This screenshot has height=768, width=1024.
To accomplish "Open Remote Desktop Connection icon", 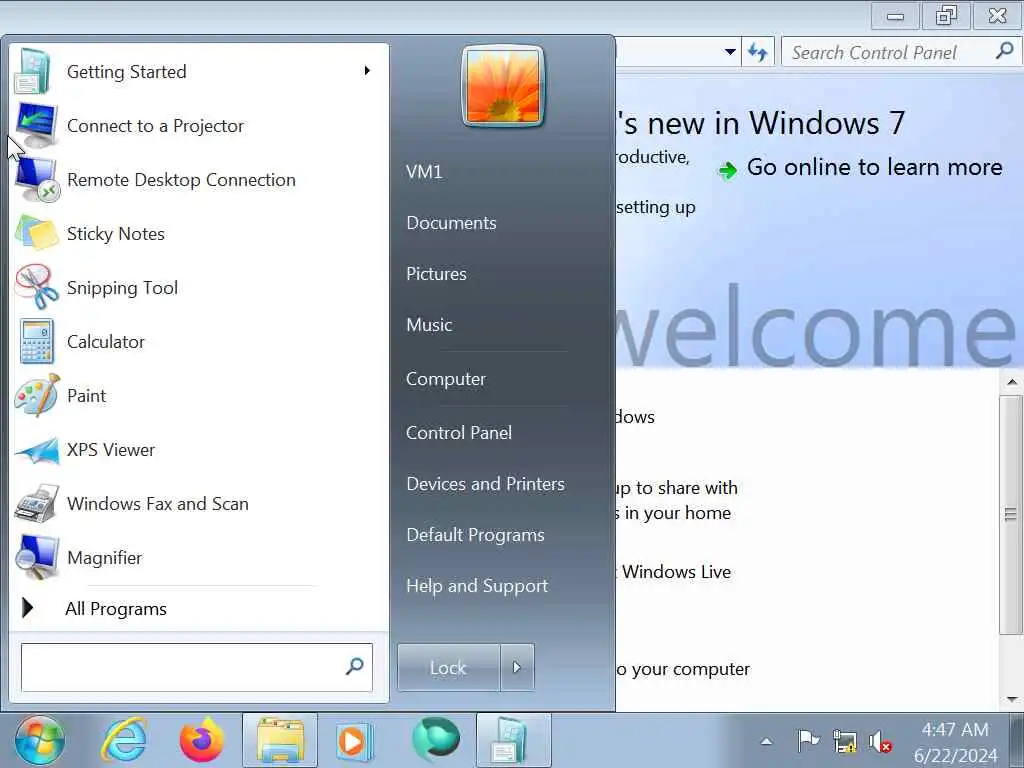I will pyautogui.click(x=38, y=180).
